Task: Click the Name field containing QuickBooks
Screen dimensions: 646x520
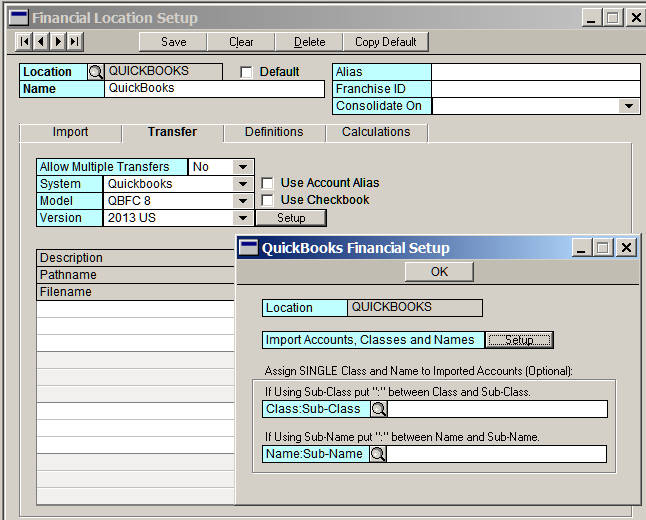Action: [214, 89]
